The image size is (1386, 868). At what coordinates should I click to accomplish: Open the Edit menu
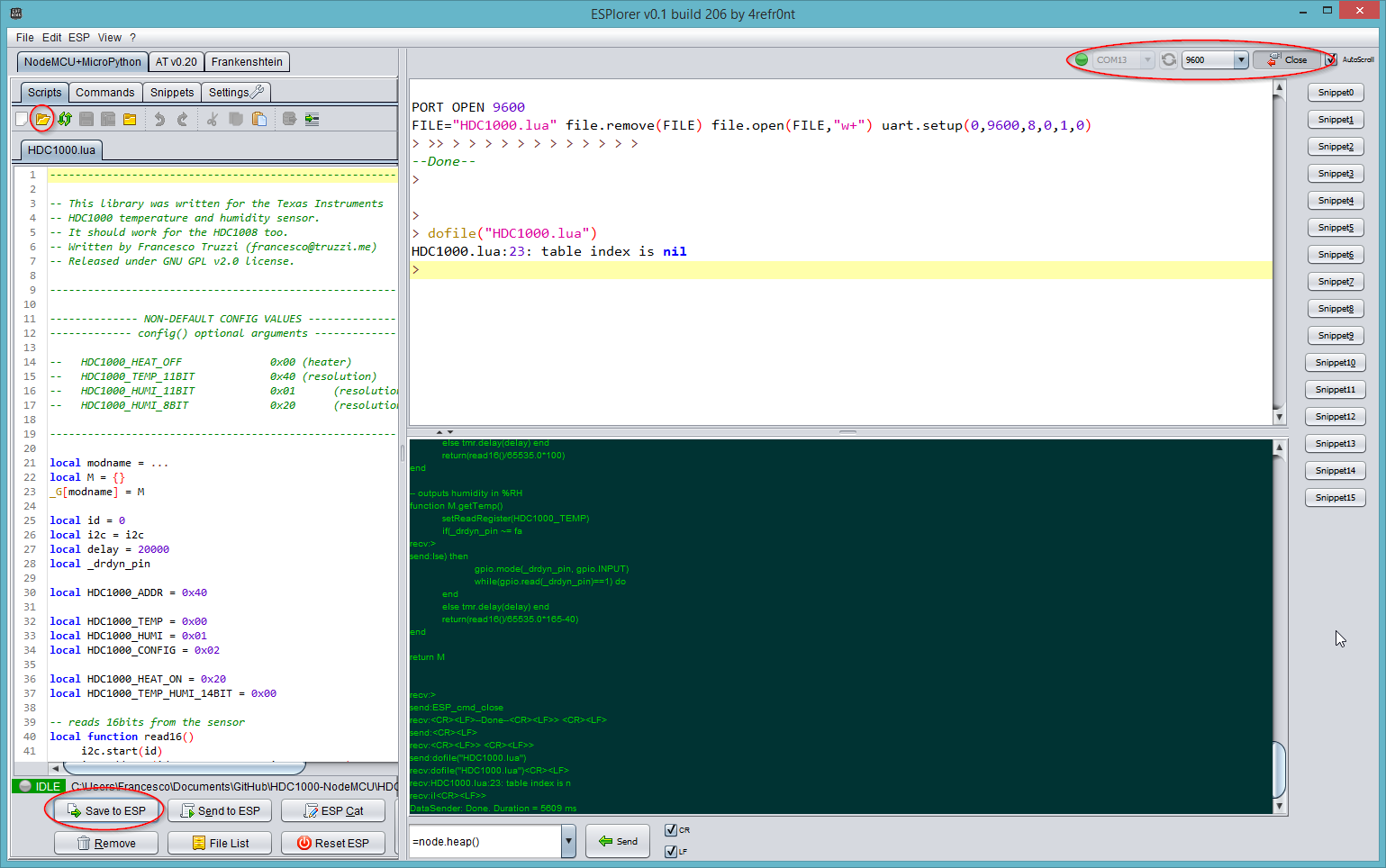pyautogui.click(x=51, y=38)
